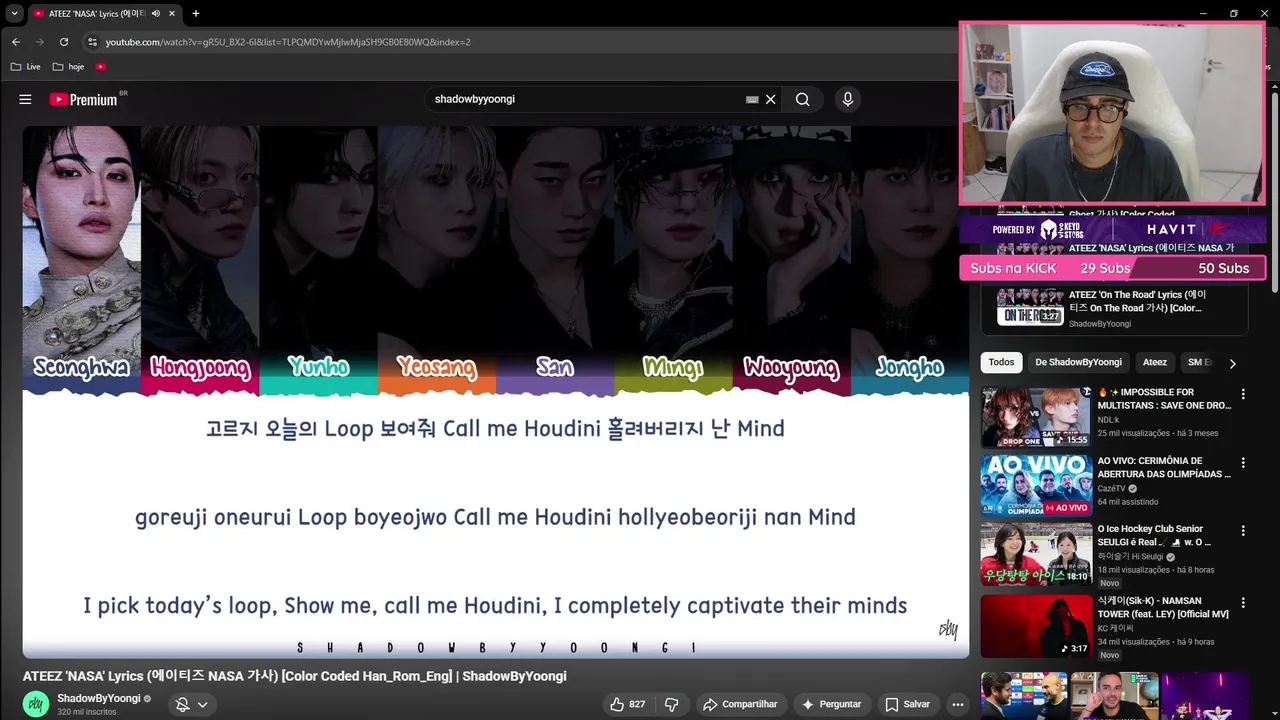Screen dimensions: 1280x720
Task: Open options for Ice Hockey SEULGI video
Action: [1243, 531]
